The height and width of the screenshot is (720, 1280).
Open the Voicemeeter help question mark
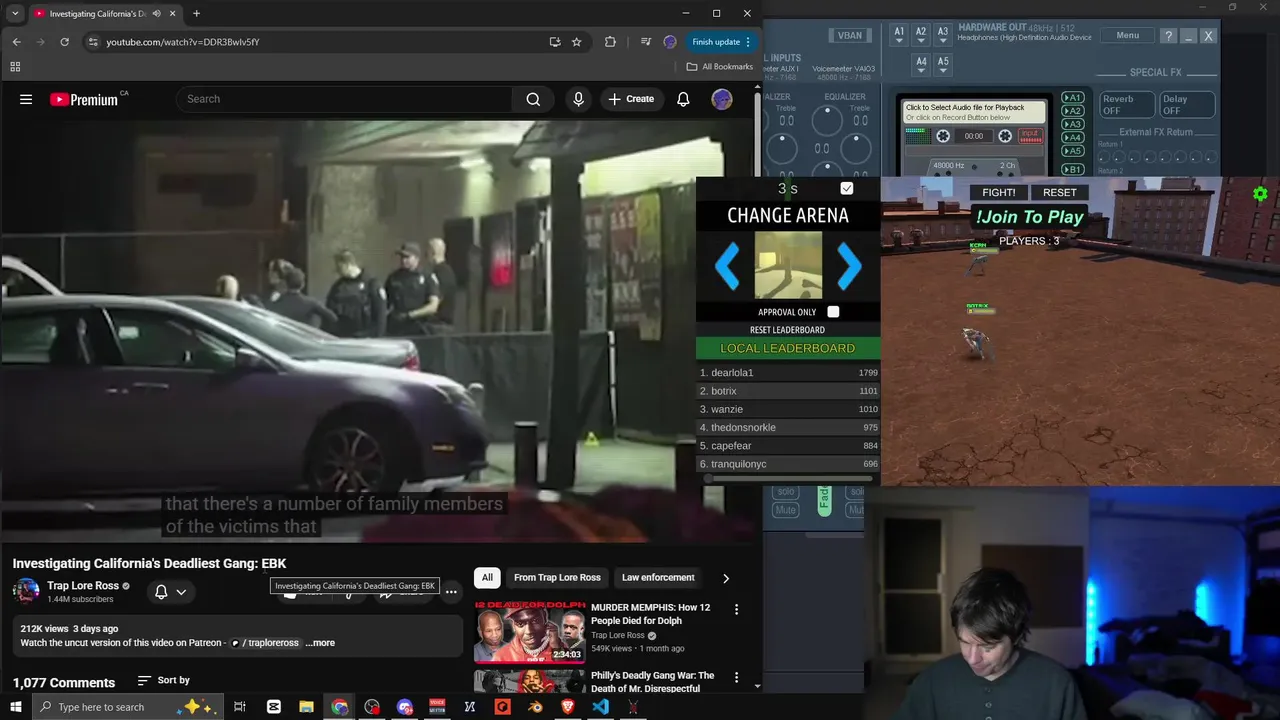click(x=1168, y=36)
